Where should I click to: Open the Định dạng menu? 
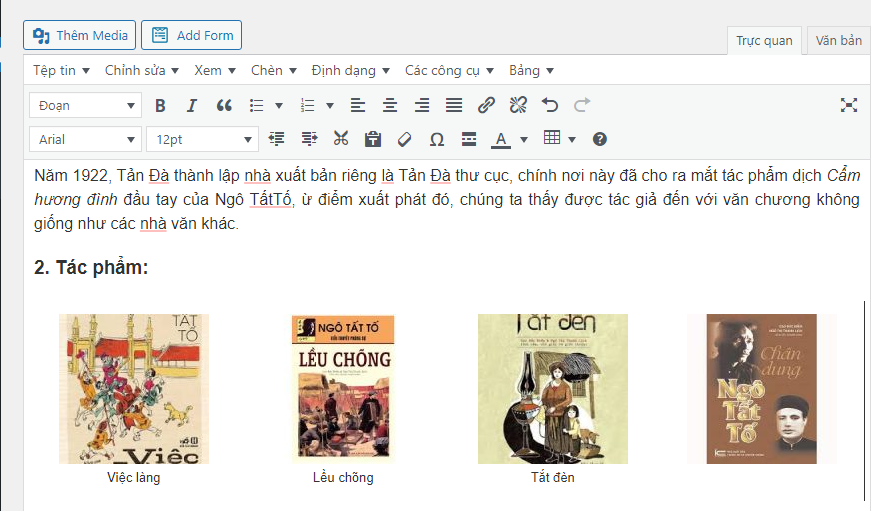tap(350, 70)
